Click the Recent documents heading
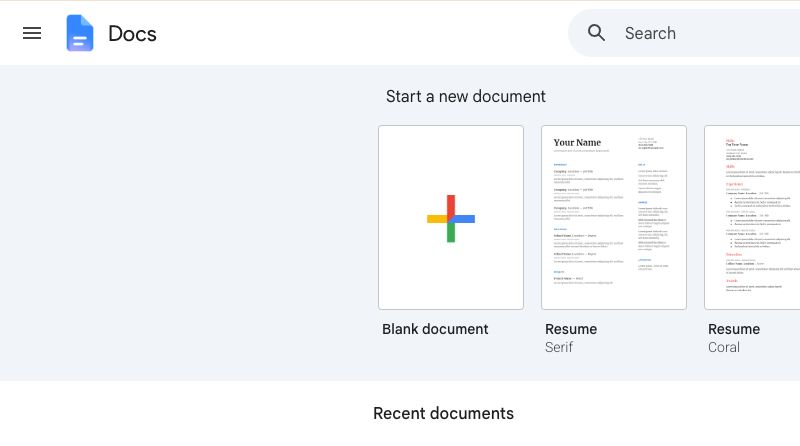Screen dimensions: 800x446 point(443,413)
